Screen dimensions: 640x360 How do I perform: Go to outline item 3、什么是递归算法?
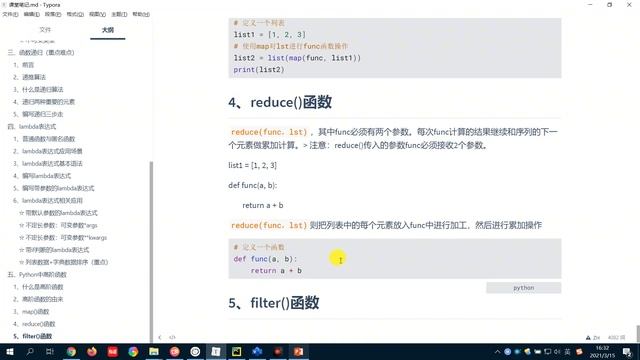(38, 89)
